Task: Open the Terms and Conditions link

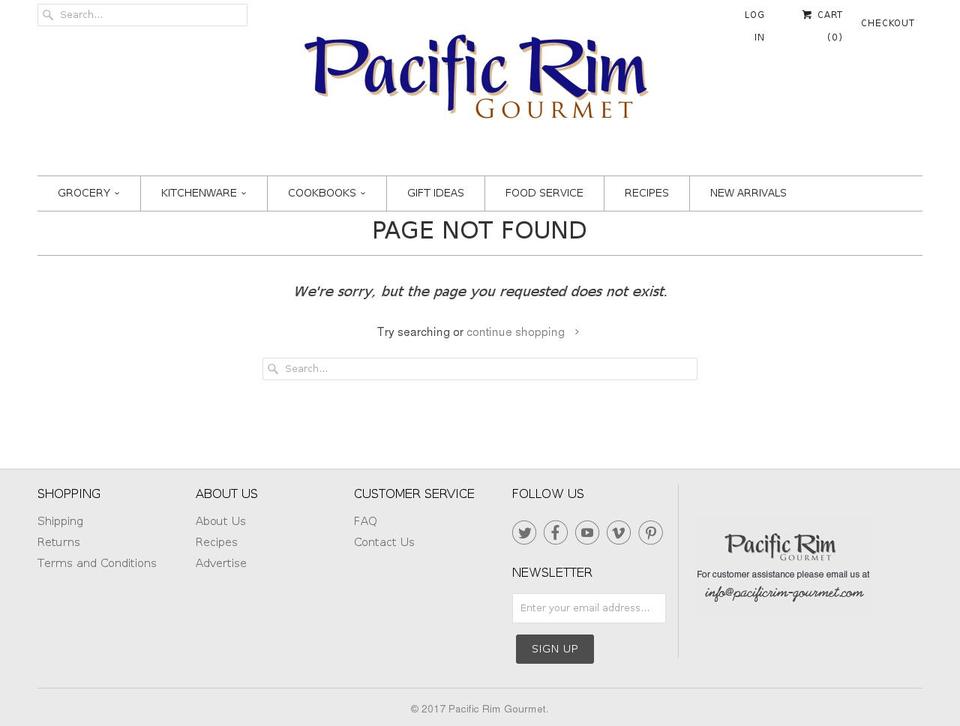Action: coord(97,563)
